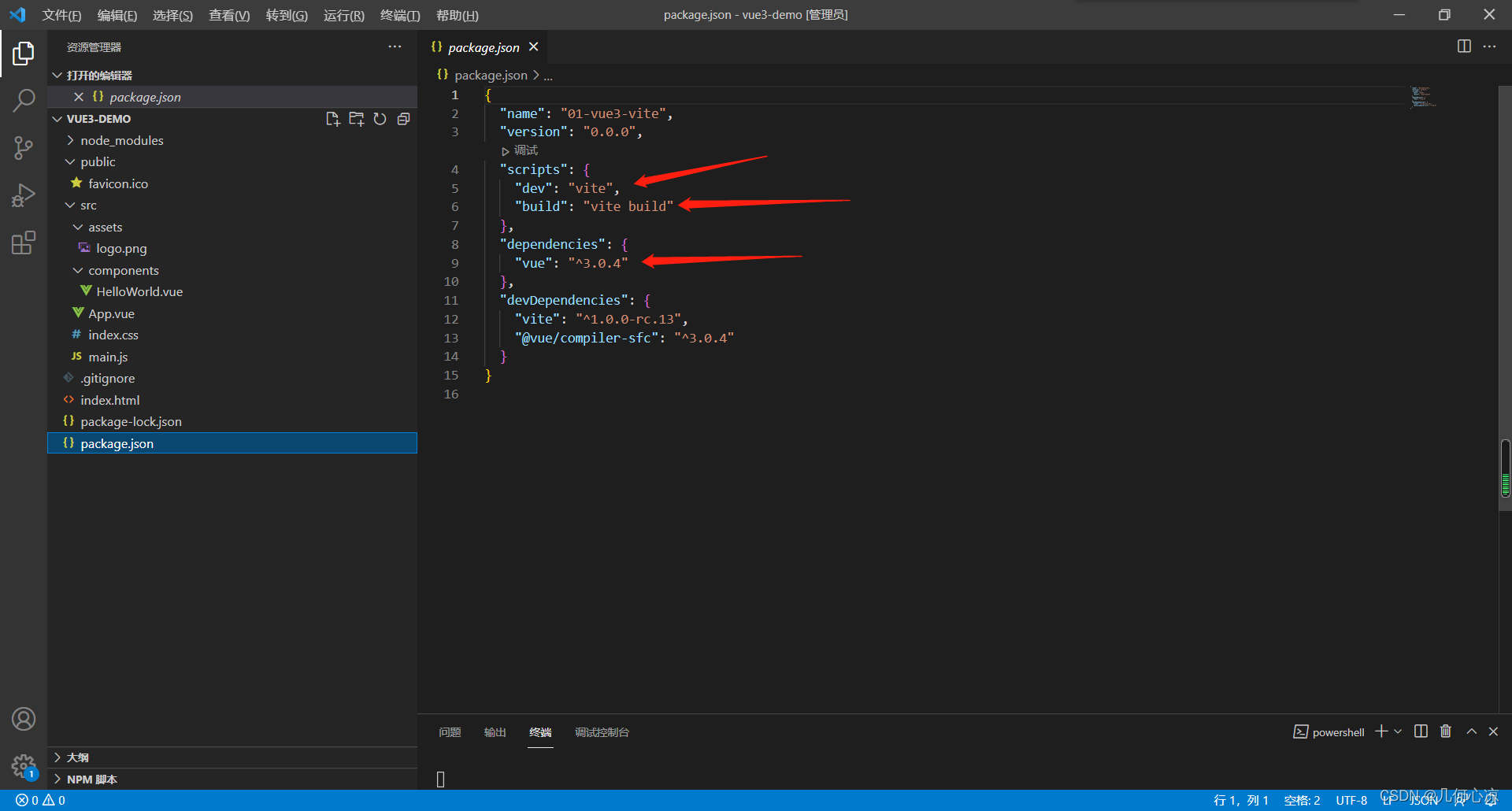This screenshot has width=1512, height=811.
Task: Open index.css in the file tree
Action: (113, 335)
